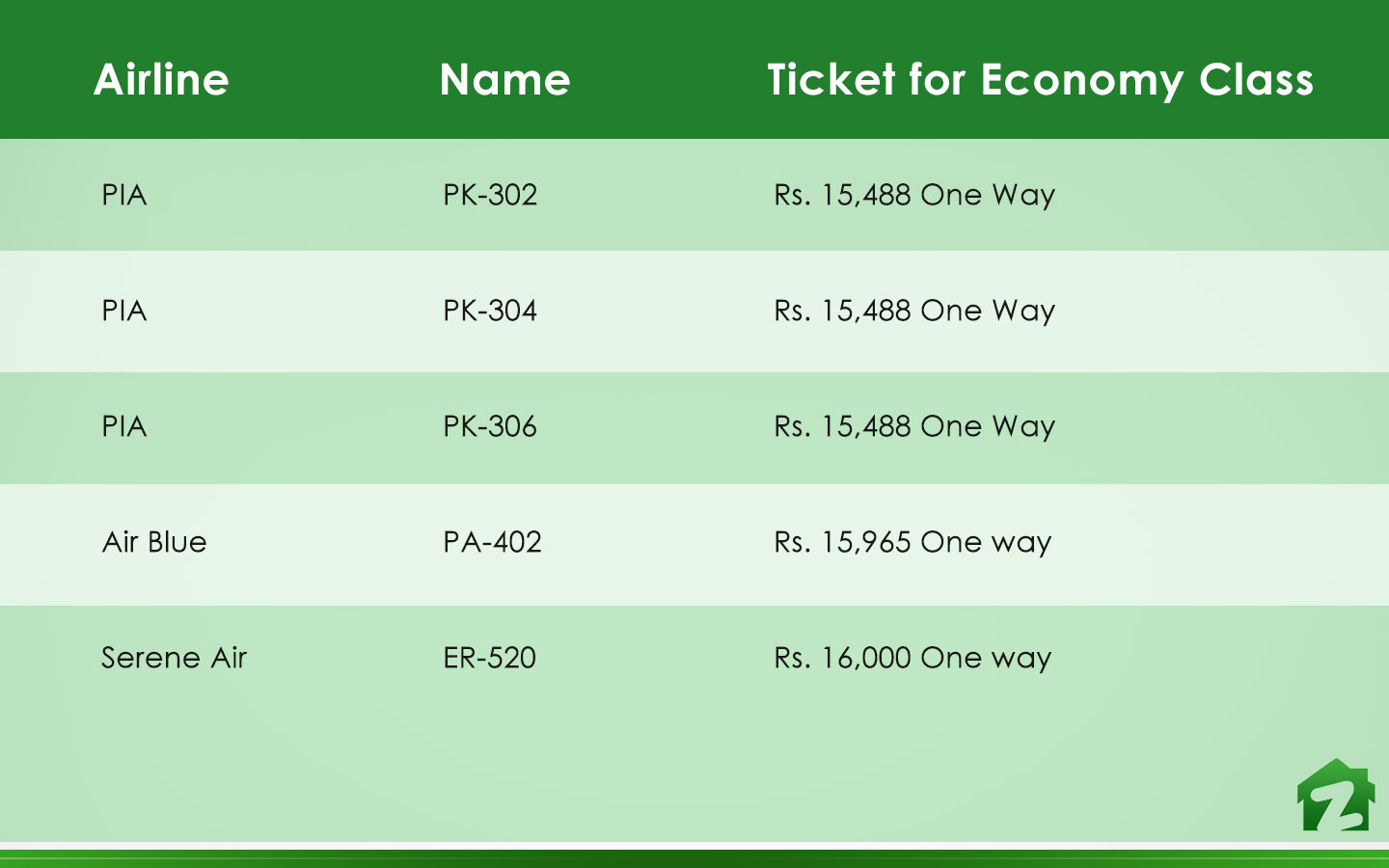Select the Ticket for Economy Class header

coord(1040,80)
